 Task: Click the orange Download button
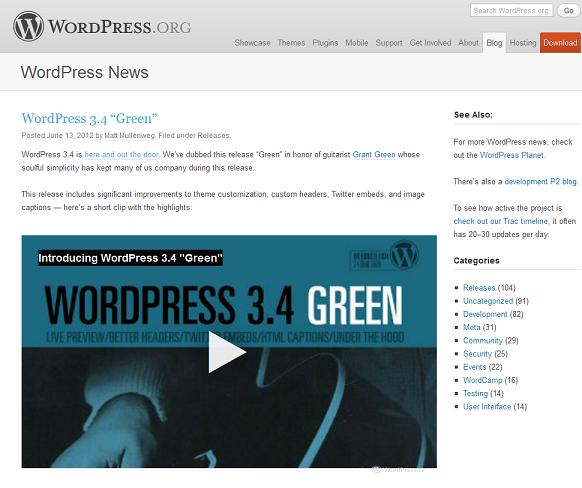[560, 43]
